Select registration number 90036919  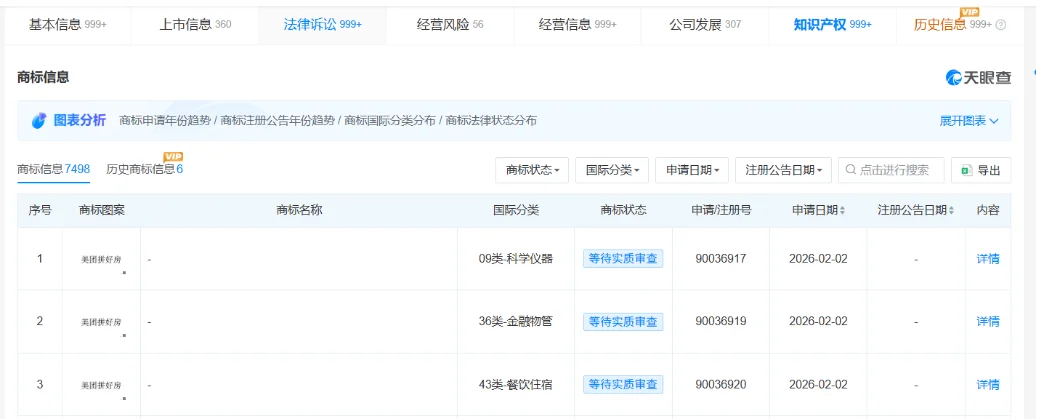tap(721, 322)
